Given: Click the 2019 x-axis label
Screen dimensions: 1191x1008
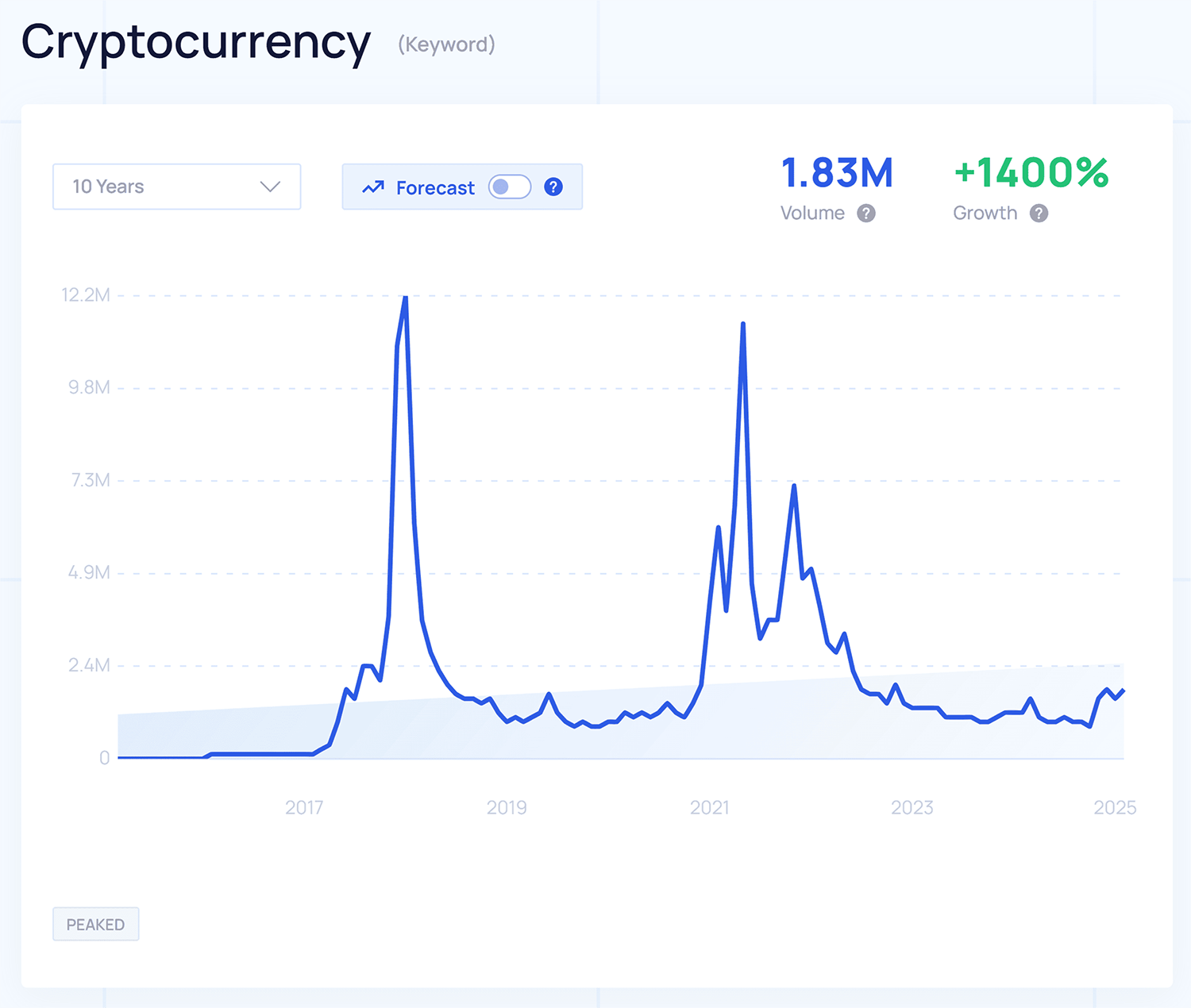Looking at the screenshot, I should (507, 807).
